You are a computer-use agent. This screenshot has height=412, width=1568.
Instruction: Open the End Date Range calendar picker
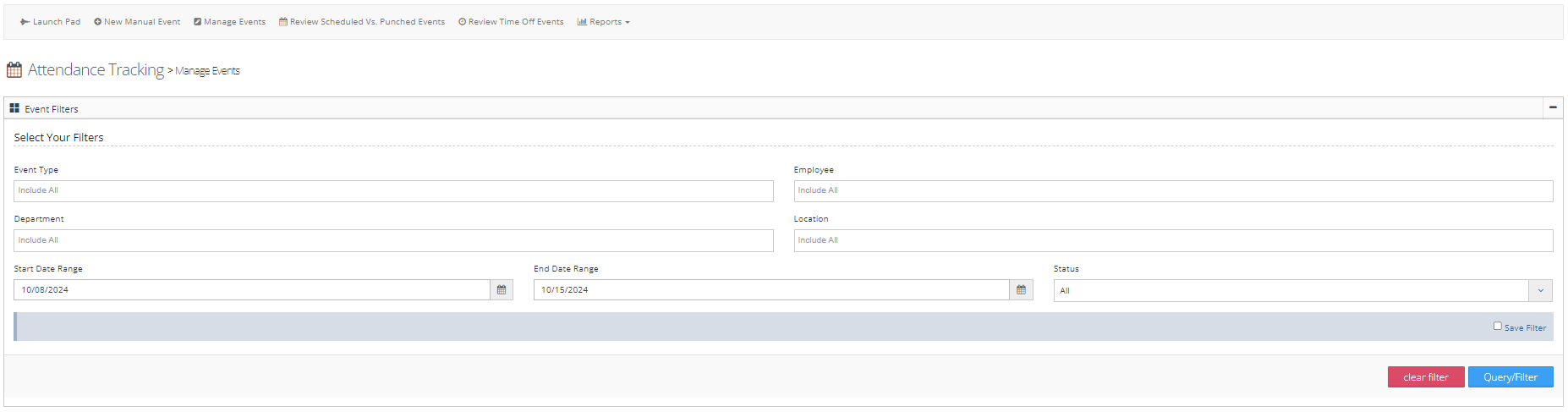point(1021,290)
